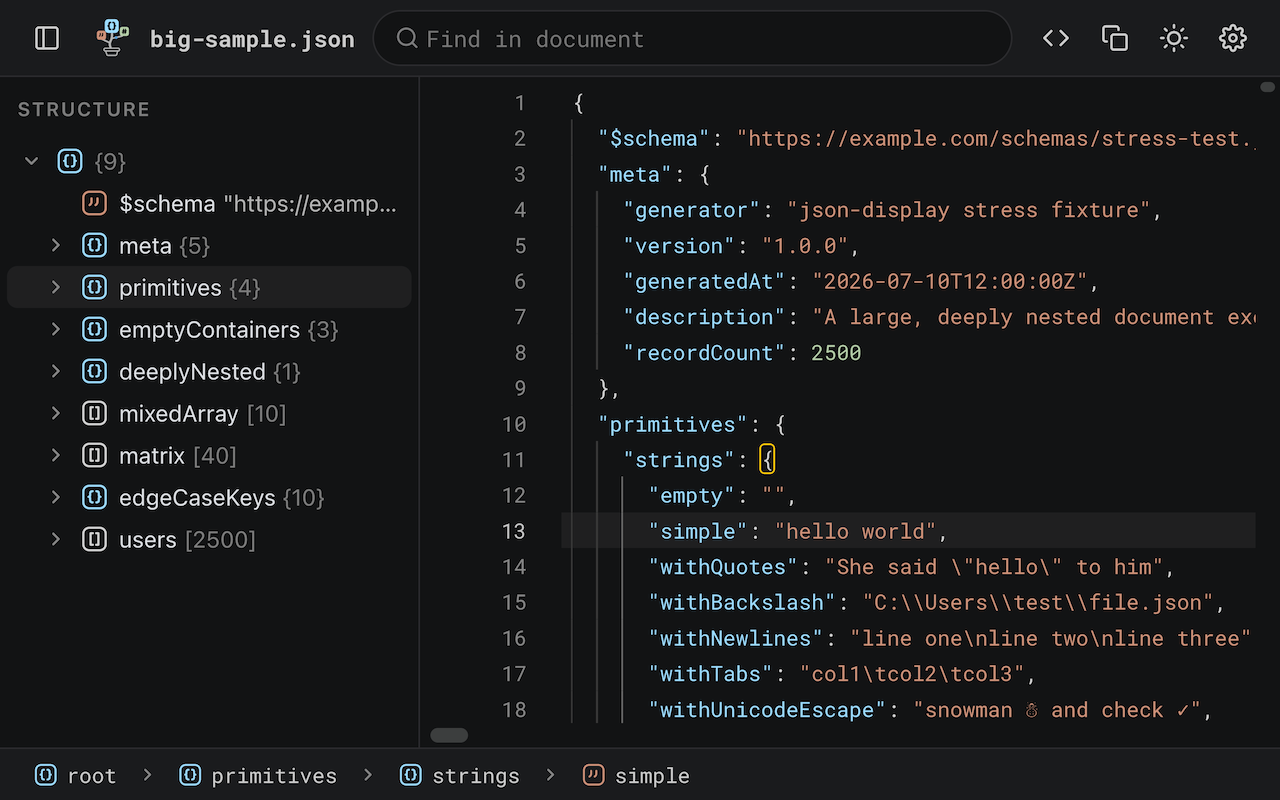Screen dimensions: 1280x800
Task: Expand the mixedArray node chevron
Action: pos(56,413)
